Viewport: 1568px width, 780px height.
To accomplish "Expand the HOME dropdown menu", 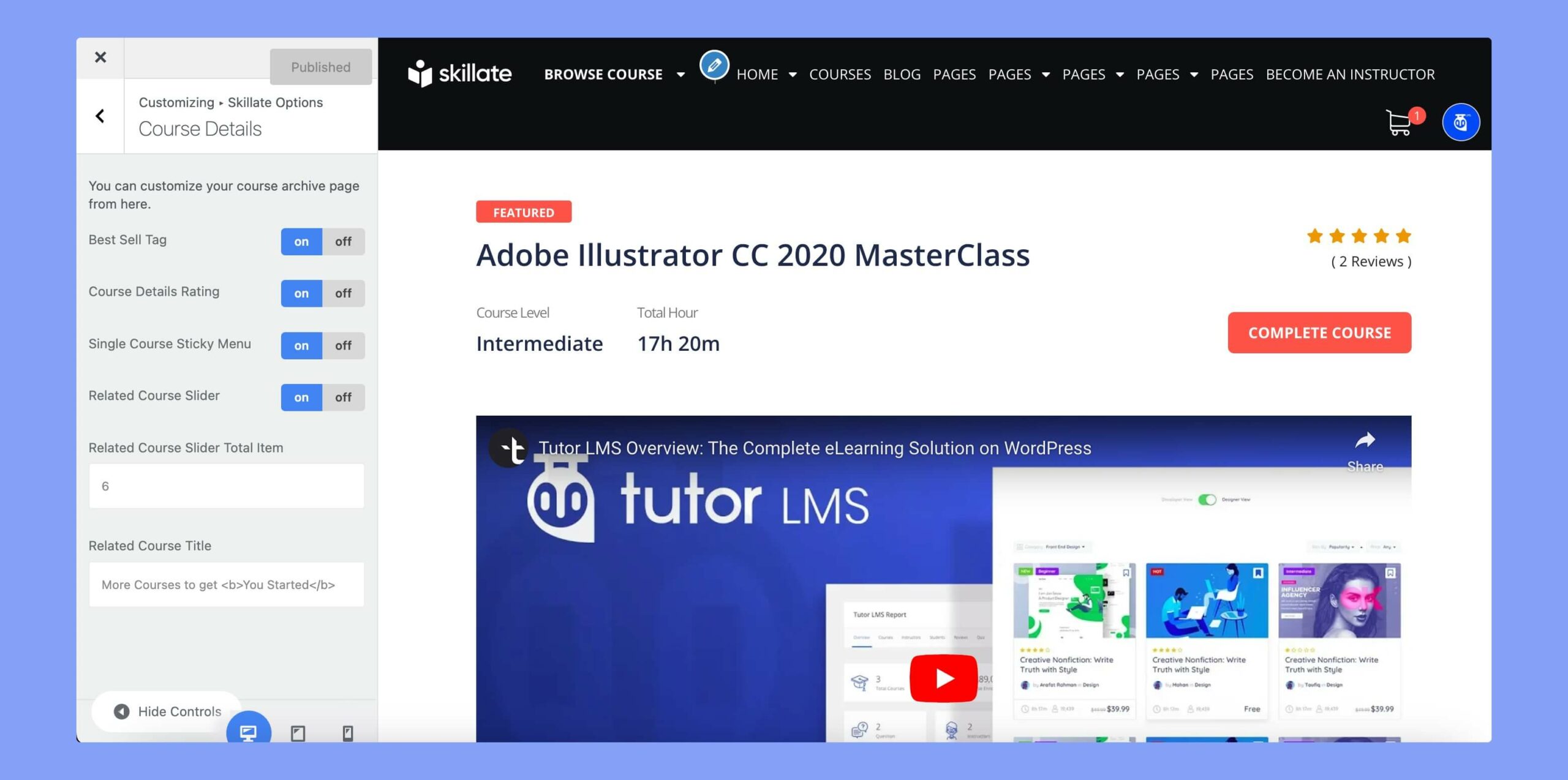I will pyautogui.click(x=792, y=74).
